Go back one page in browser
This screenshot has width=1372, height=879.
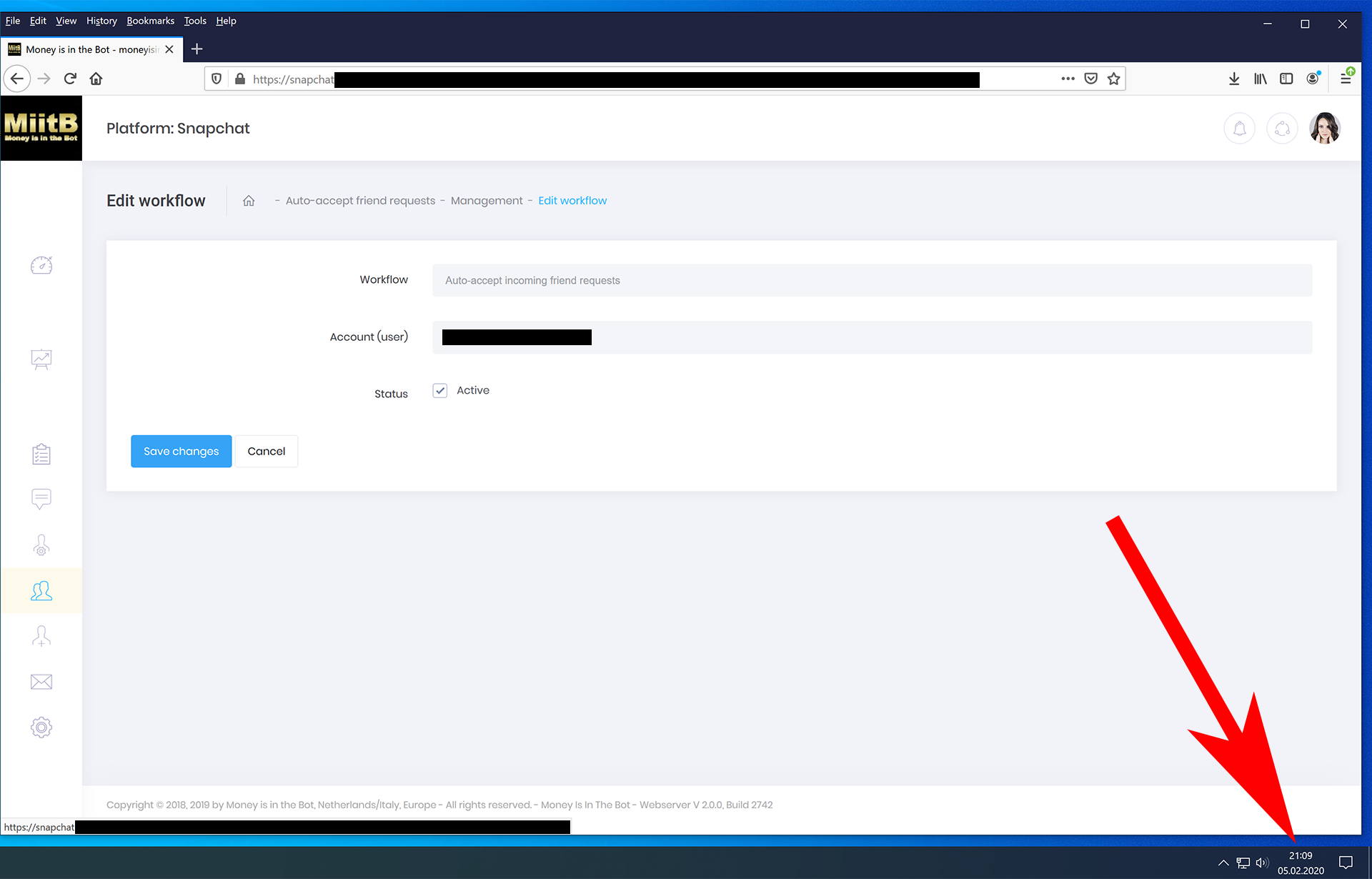17,79
